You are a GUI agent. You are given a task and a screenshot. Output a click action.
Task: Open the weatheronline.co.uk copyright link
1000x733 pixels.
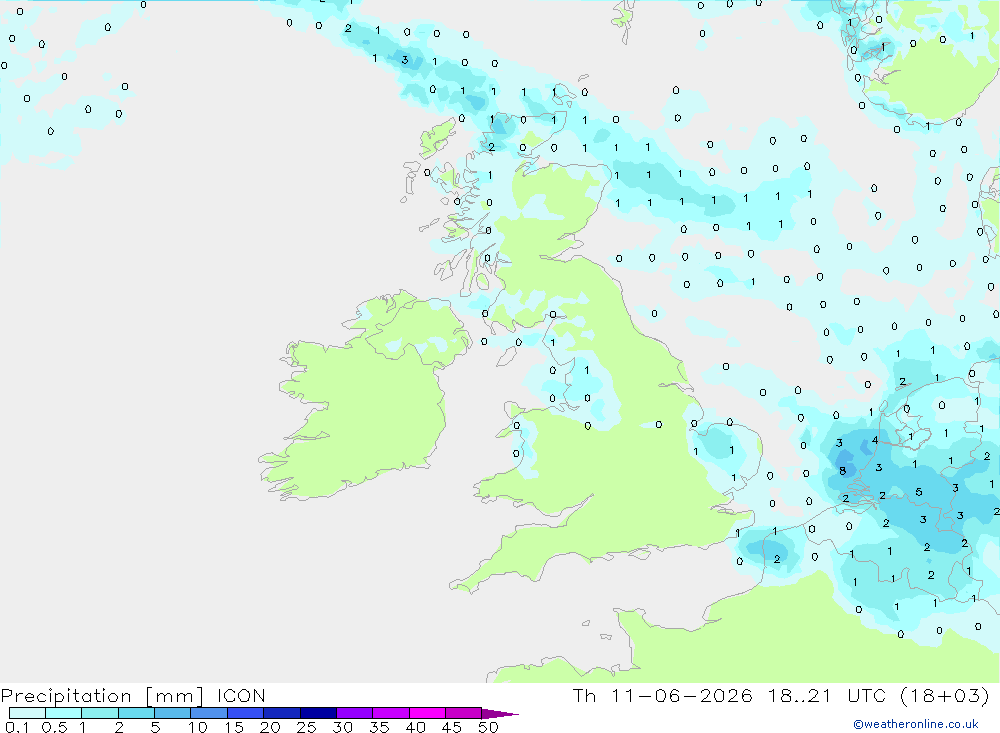point(916,724)
